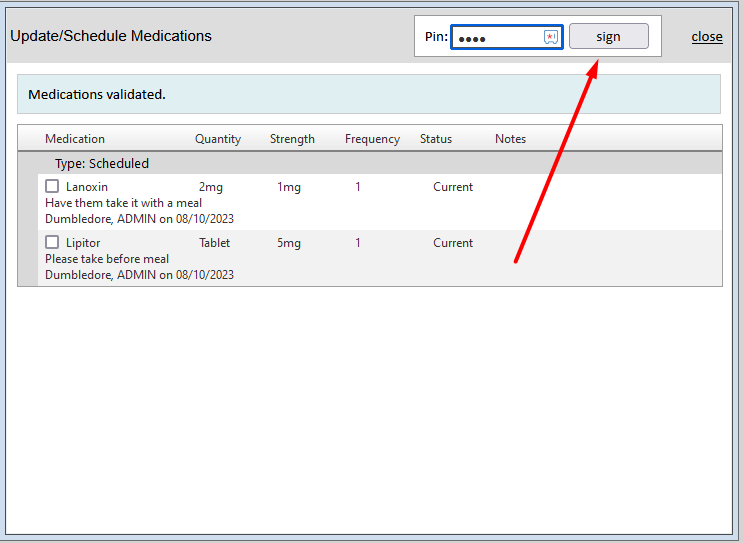Screen dimensions: 744x543
Task: Sort by the Notes column header
Action: (511, 139)
